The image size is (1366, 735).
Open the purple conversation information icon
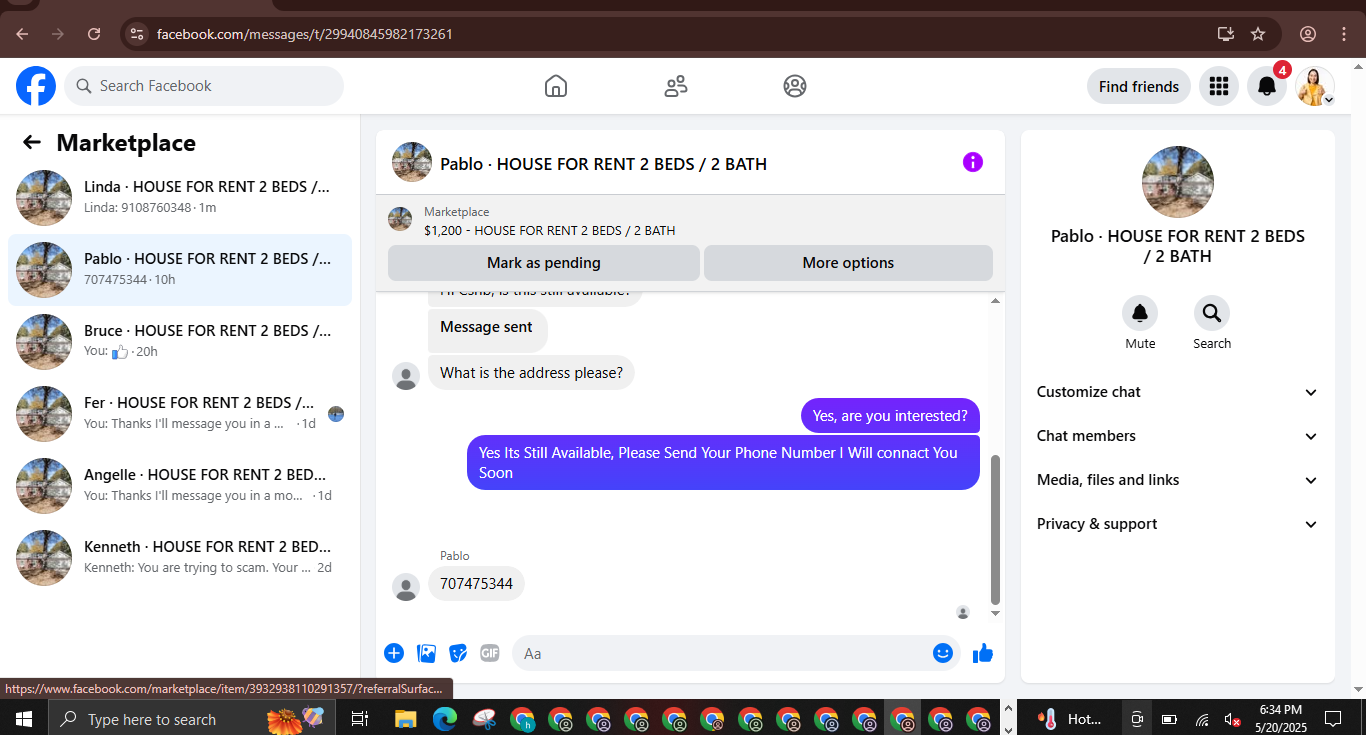pos(973,162)
